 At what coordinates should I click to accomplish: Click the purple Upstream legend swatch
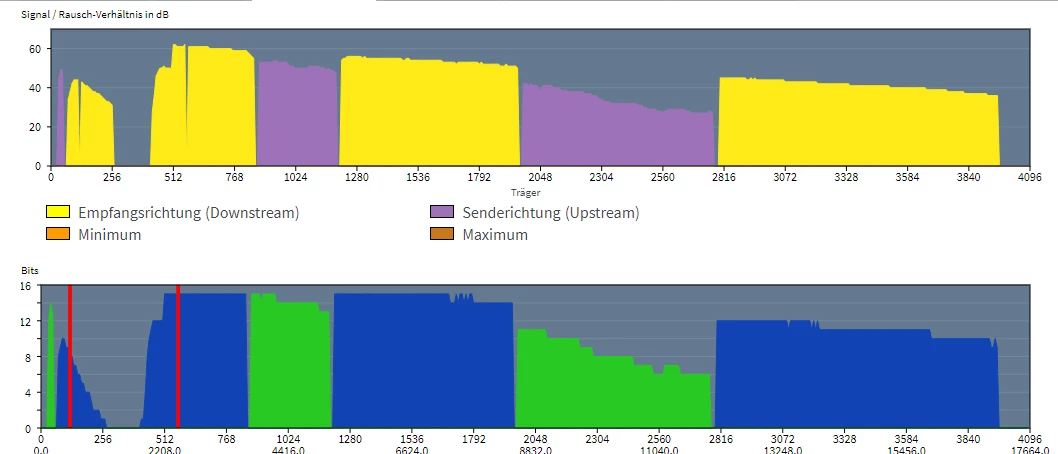coord(443,212)
